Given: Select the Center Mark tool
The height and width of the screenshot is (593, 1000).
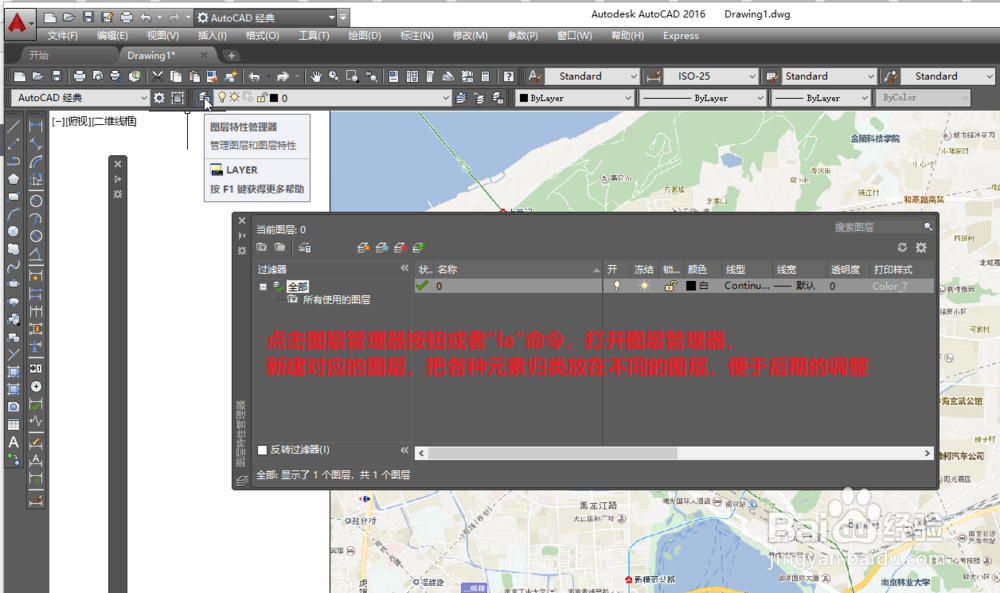Looking at the screenshot, I should pos(36,386).
